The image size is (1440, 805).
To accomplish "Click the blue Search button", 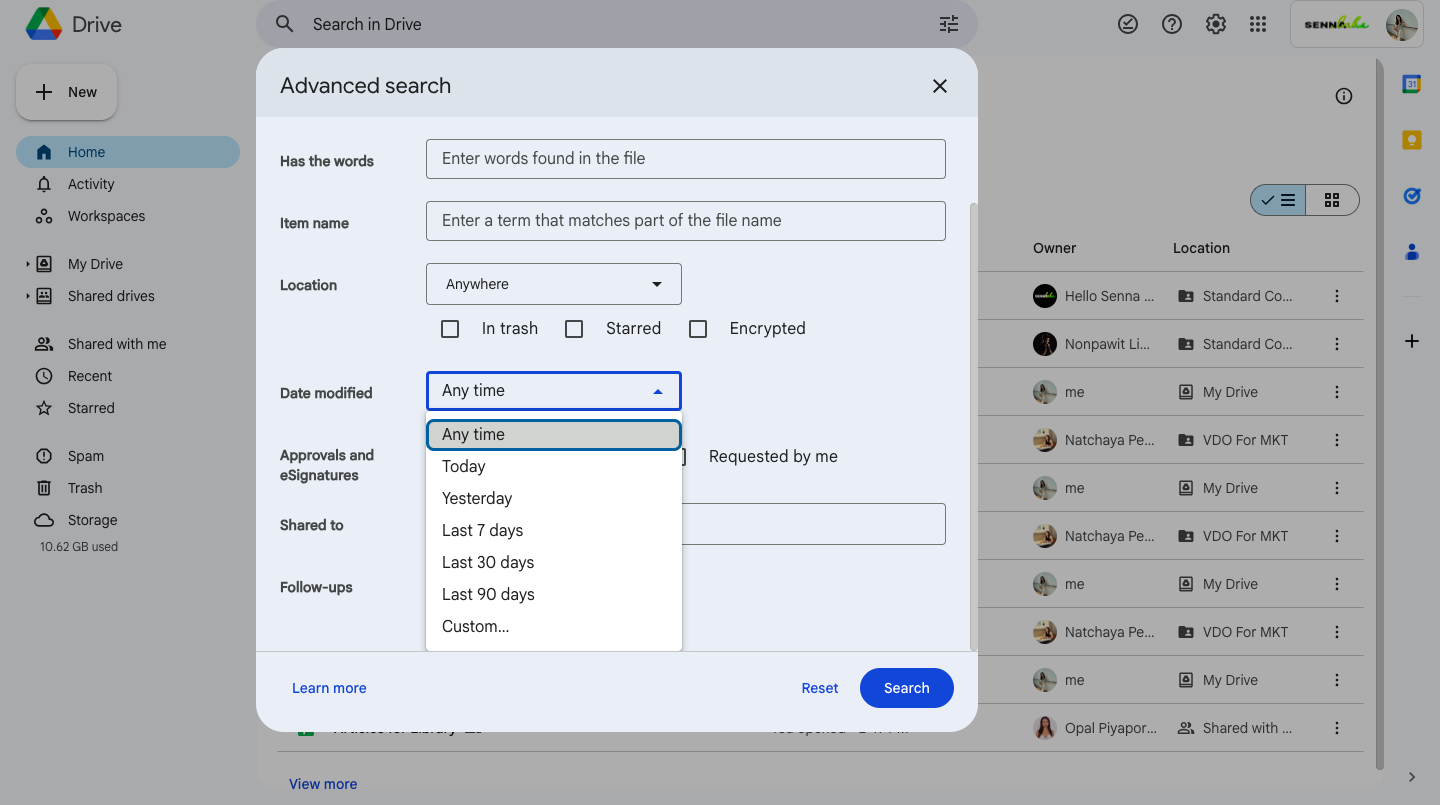I will click(906, 688).
